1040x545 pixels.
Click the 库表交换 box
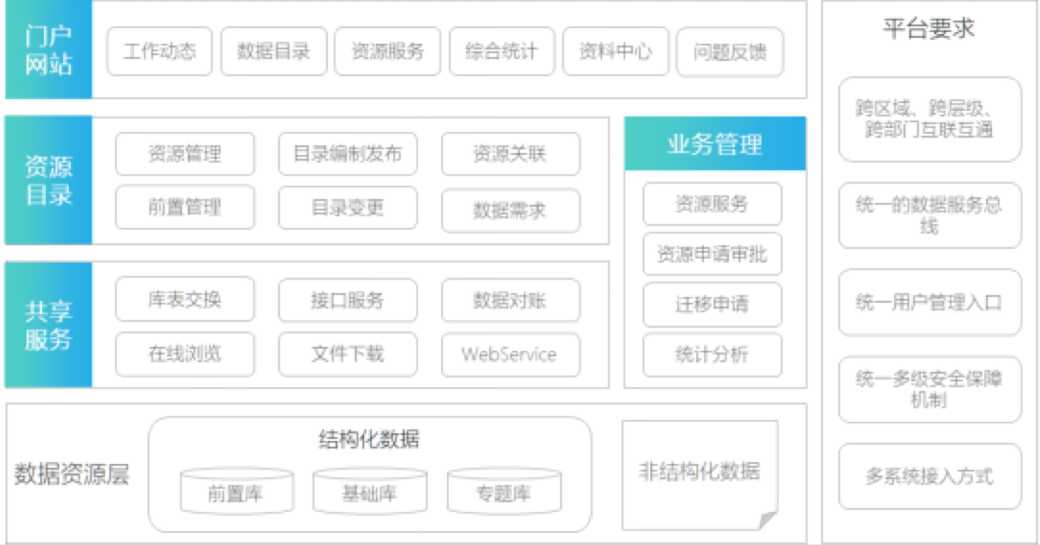tap(185, 299)
